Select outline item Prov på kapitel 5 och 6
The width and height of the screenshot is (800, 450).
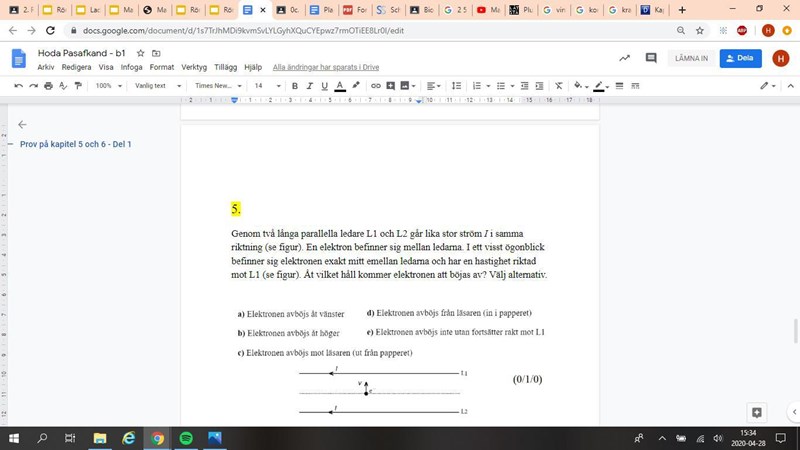75,144
